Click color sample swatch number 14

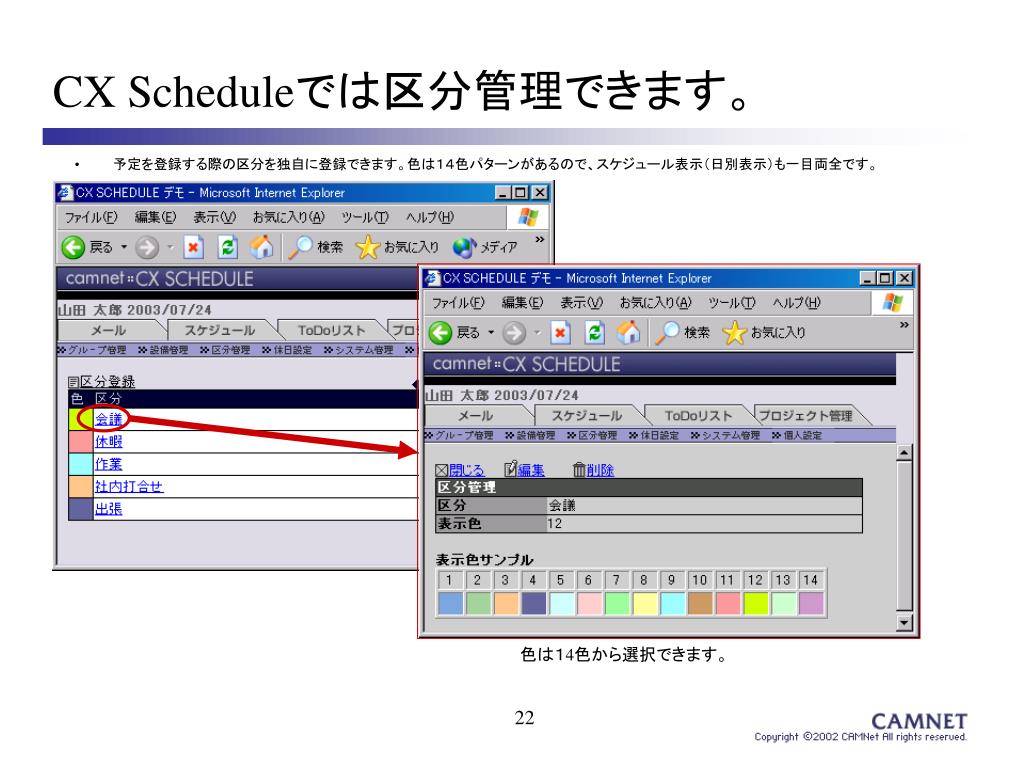(x=811, y=603)
